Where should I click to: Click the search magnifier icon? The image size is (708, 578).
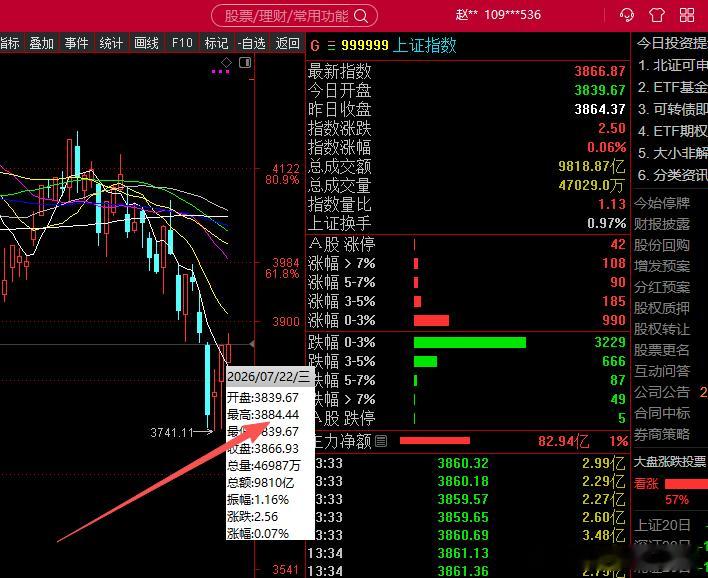[x=361, y=16]
